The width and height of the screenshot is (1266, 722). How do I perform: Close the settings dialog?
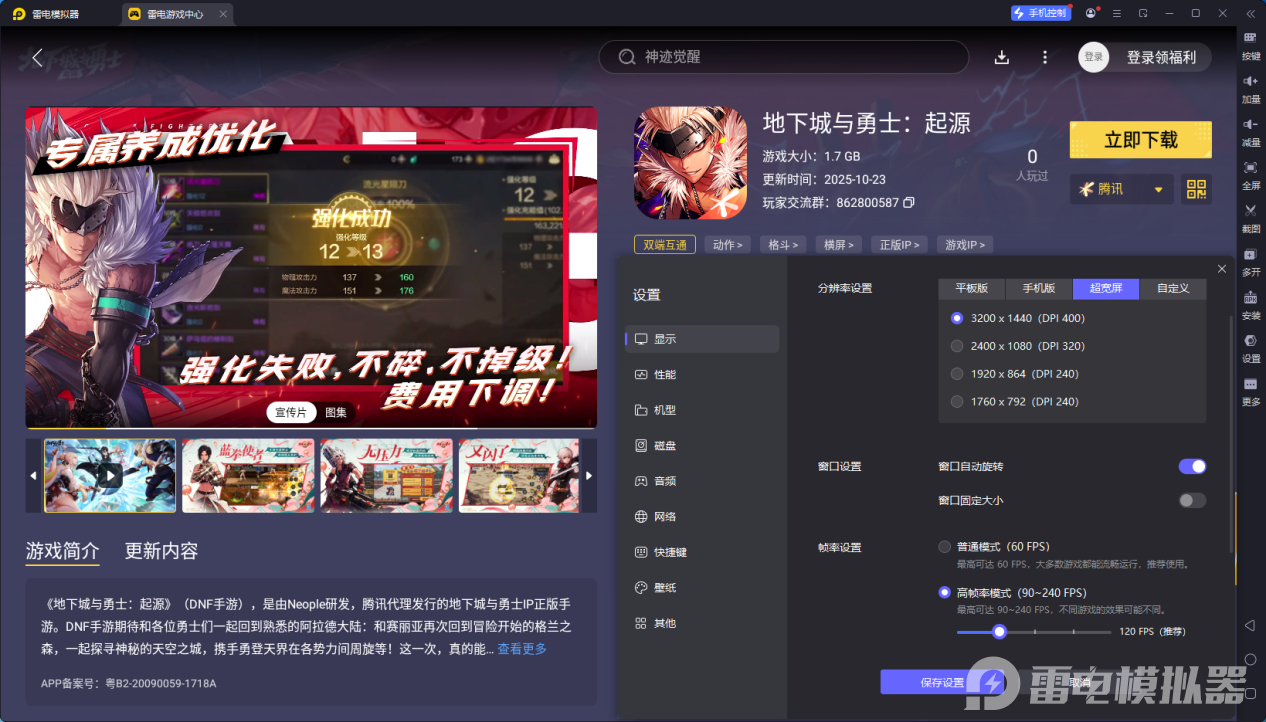[x=1221, y=268]
